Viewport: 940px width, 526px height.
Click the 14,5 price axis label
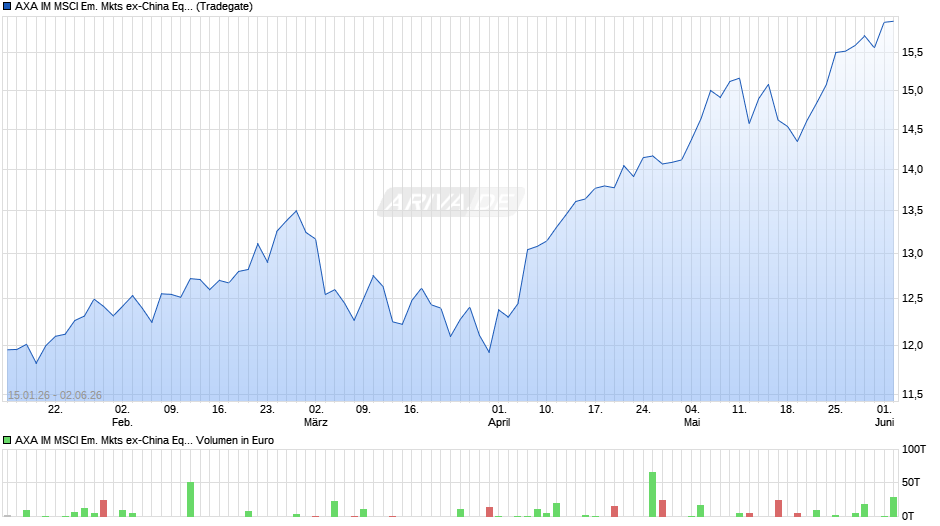[x=912, y=130]
